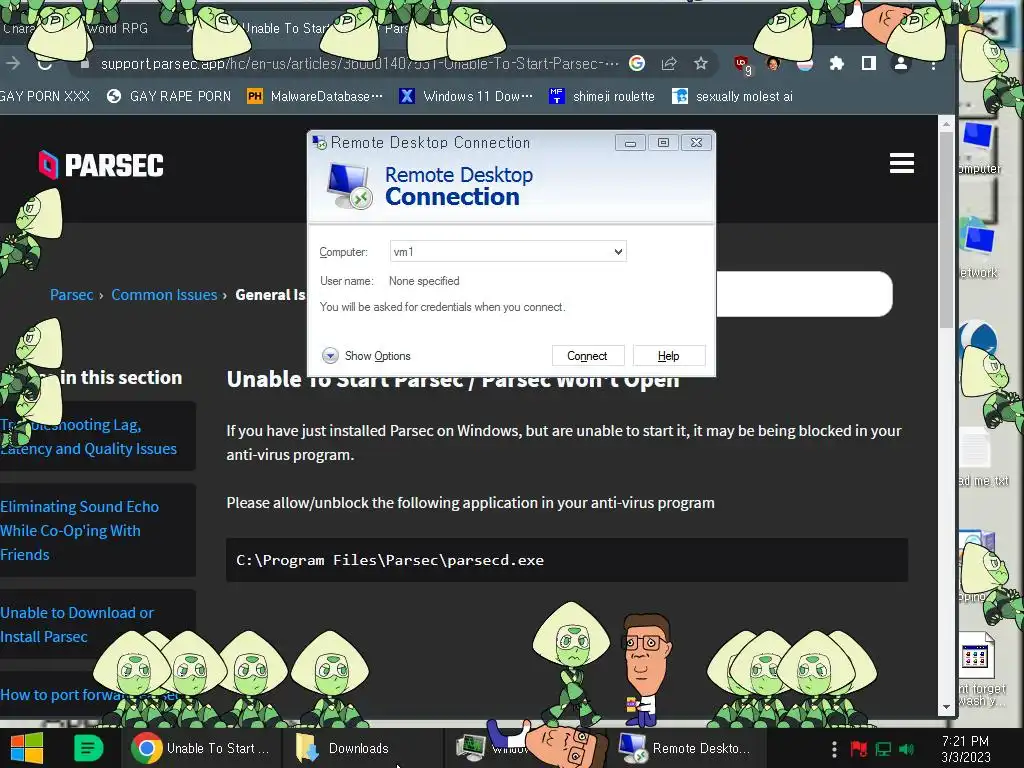Select the Network desktop icon
Viewport: 1024px width, 768px height.
[978, 249]
